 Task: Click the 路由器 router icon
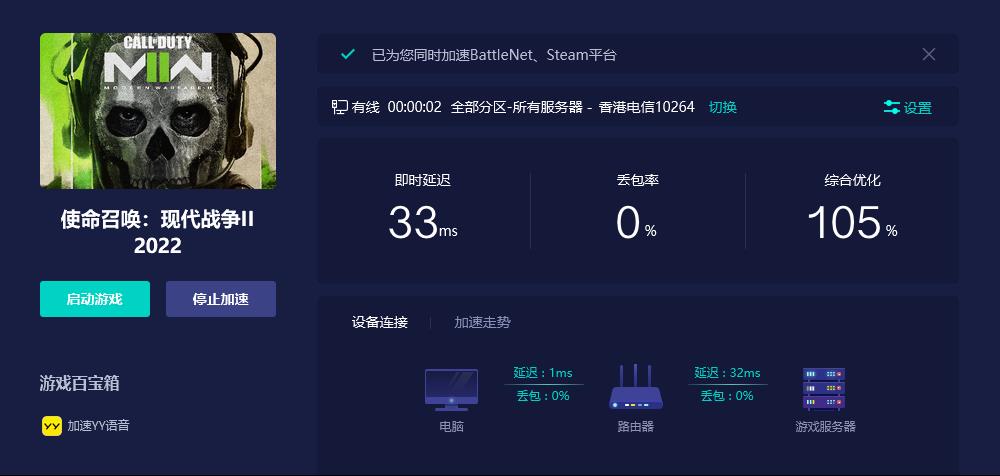point(635,387)
